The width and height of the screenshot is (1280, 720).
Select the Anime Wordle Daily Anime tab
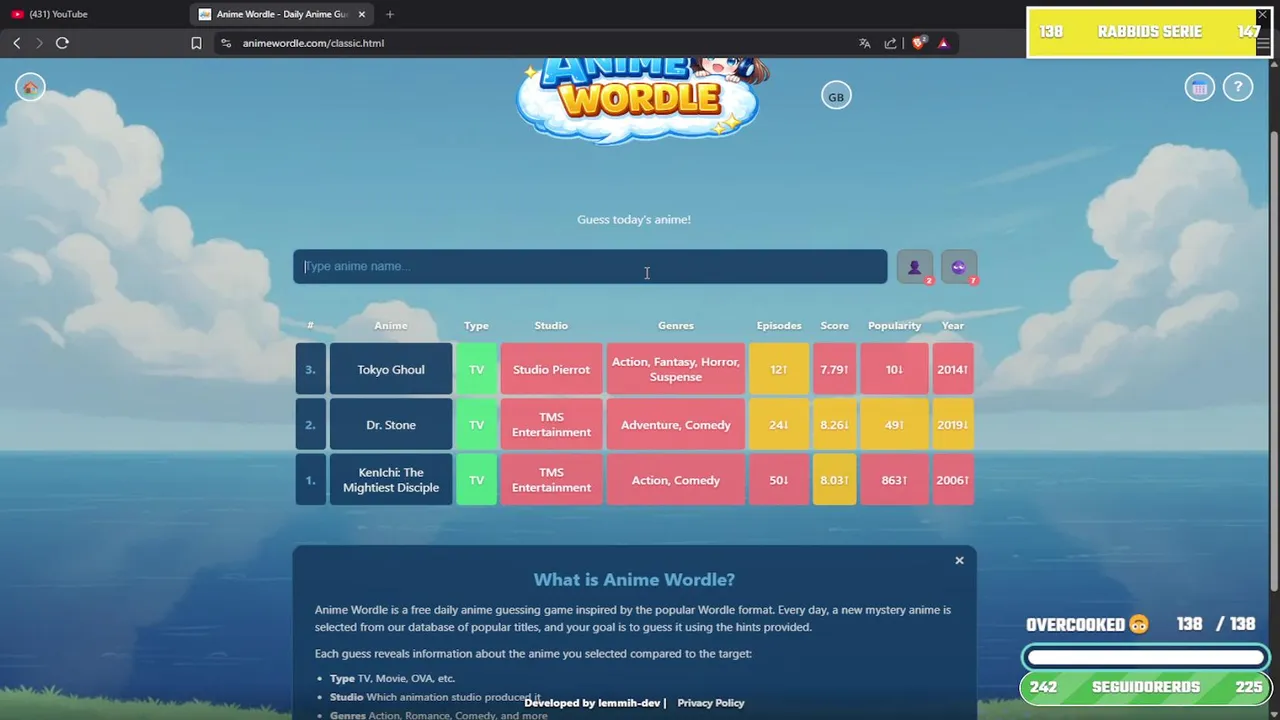[x=282, y=14]
